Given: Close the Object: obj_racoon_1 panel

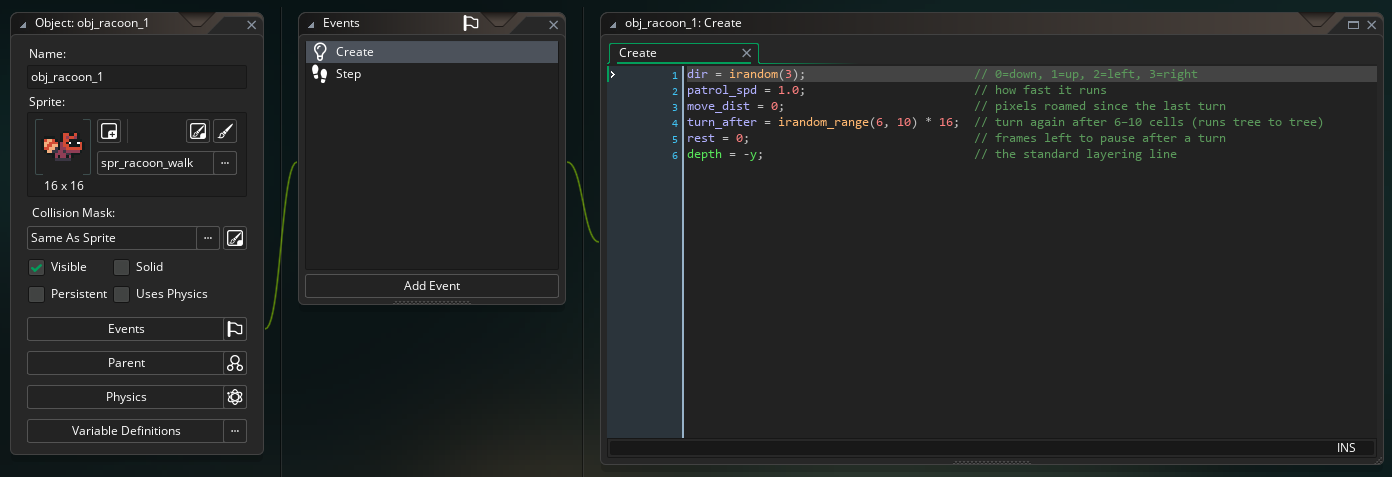Looking at the screenshot, I should pyautogui.click(x=251, y=24).
